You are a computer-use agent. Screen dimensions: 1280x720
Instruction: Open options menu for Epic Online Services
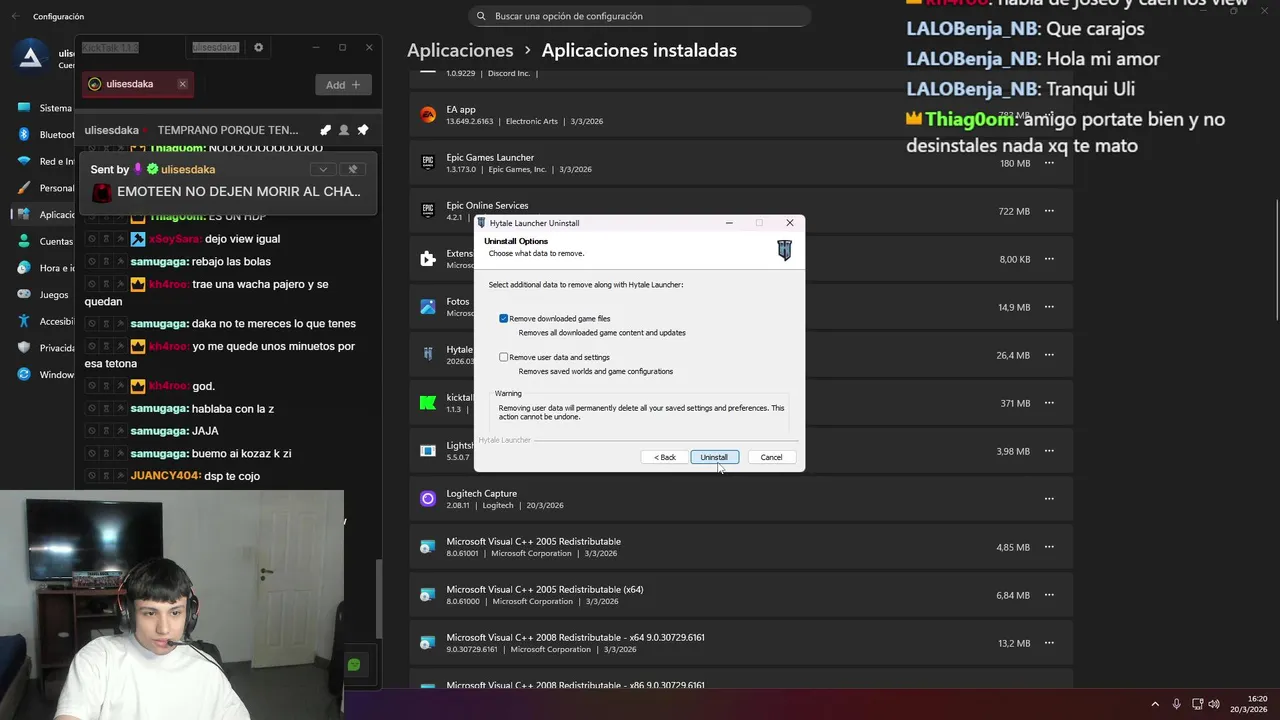pos(1049,211)
